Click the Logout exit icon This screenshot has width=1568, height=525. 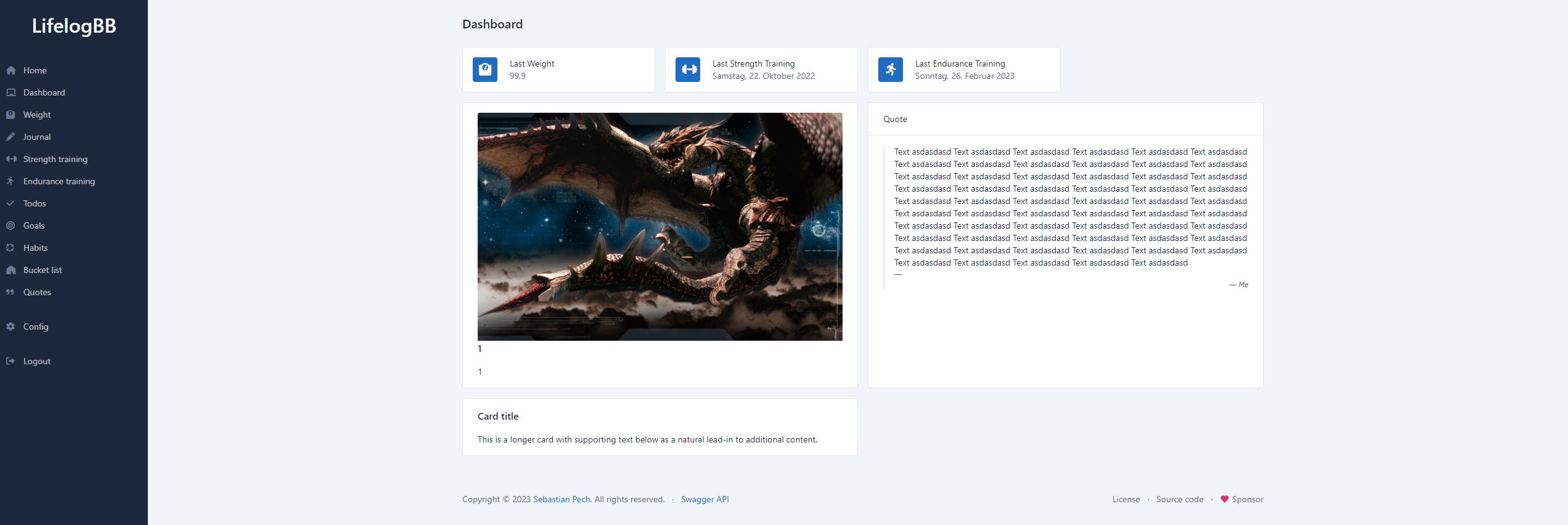pos(10,361)
